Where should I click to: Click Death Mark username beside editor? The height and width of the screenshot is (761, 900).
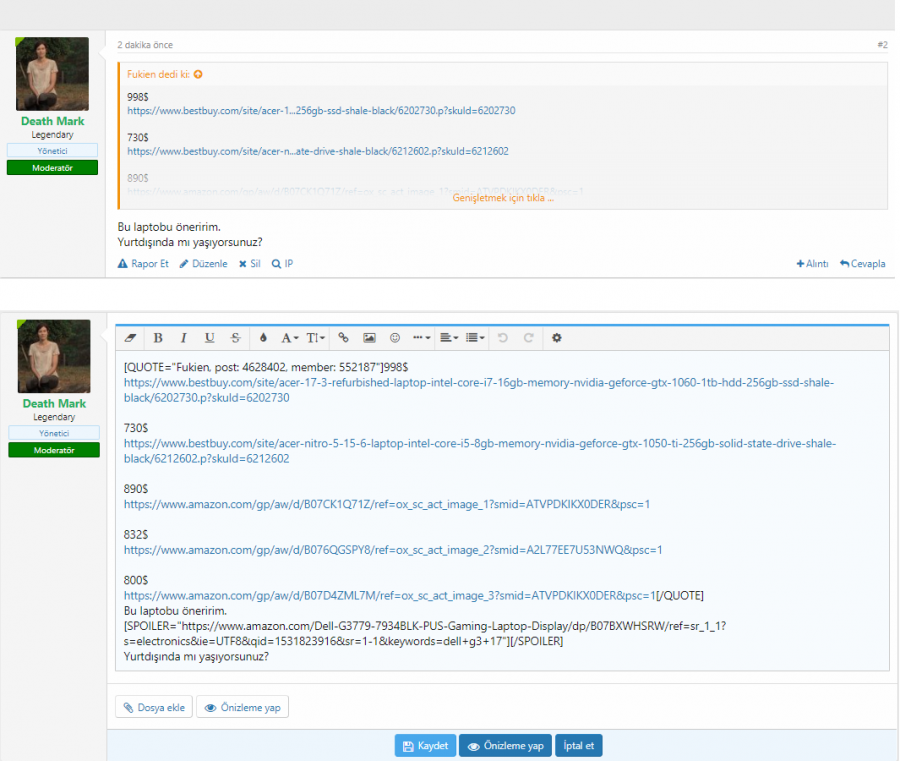coord(54,403)
